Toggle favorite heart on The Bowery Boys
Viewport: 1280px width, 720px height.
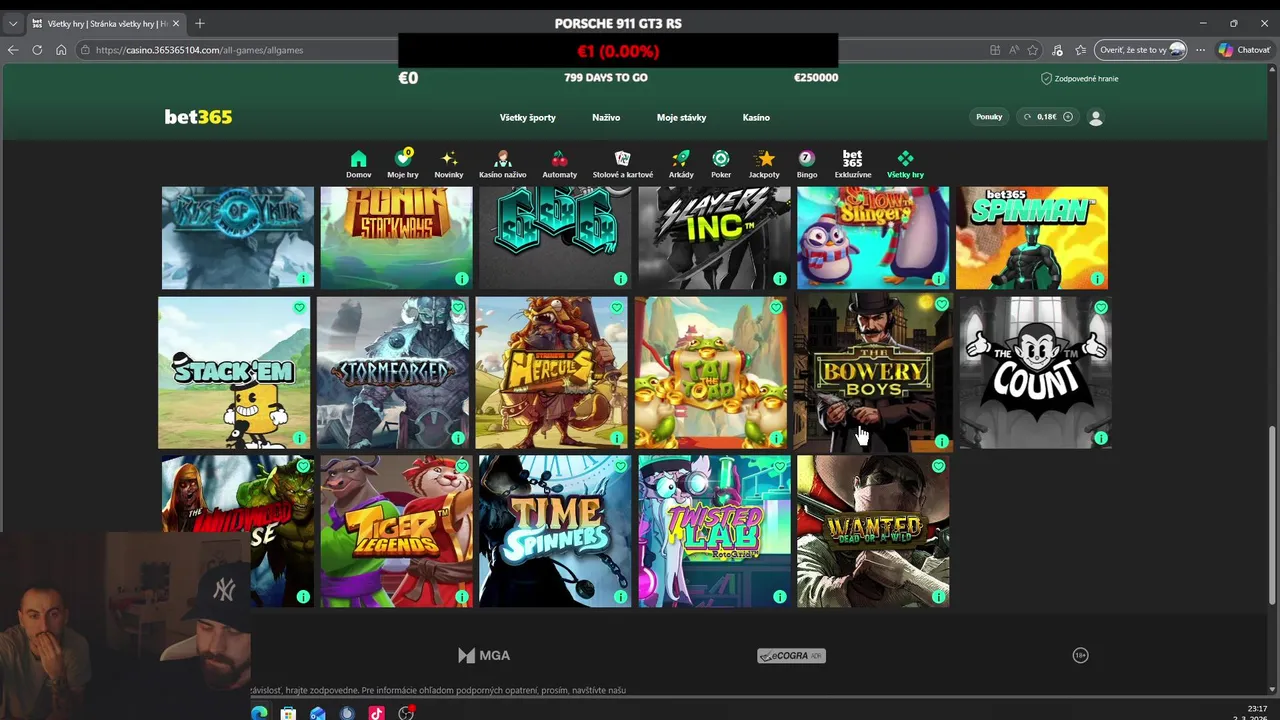pyautogui.click(x=941, y=304)
